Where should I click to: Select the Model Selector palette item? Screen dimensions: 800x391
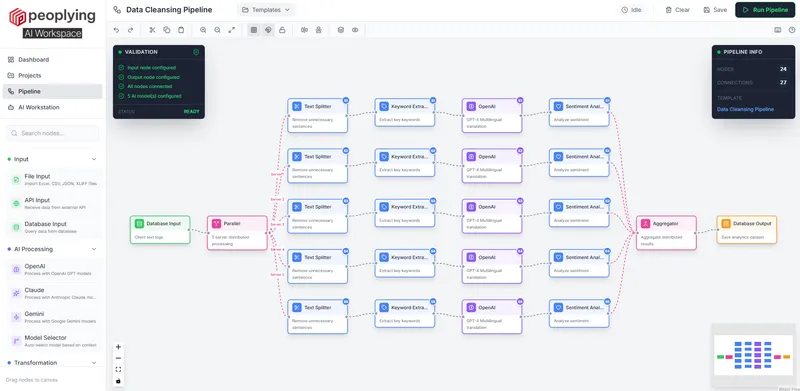[x=54, y=341]
